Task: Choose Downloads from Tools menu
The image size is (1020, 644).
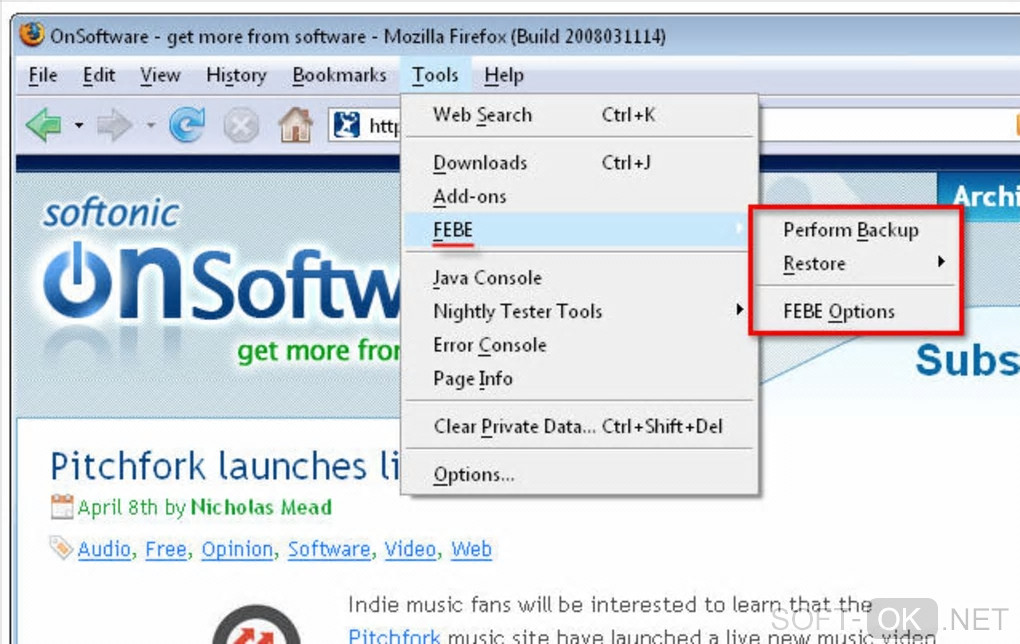Action: pyautogui.click(x=579, y=163)
